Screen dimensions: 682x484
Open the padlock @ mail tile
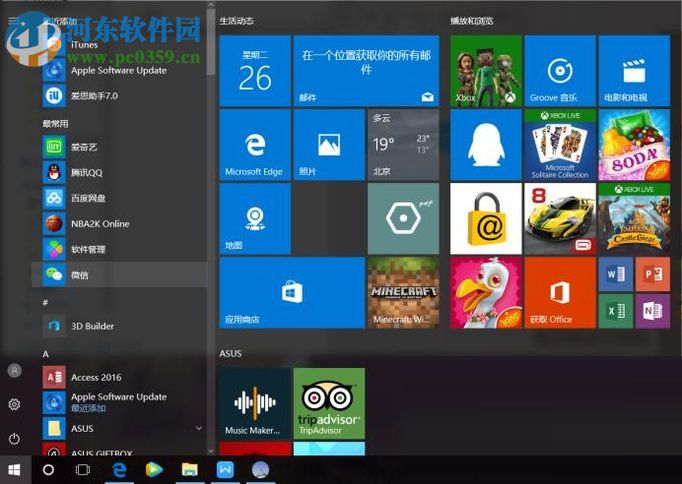[x=486, y=219]
